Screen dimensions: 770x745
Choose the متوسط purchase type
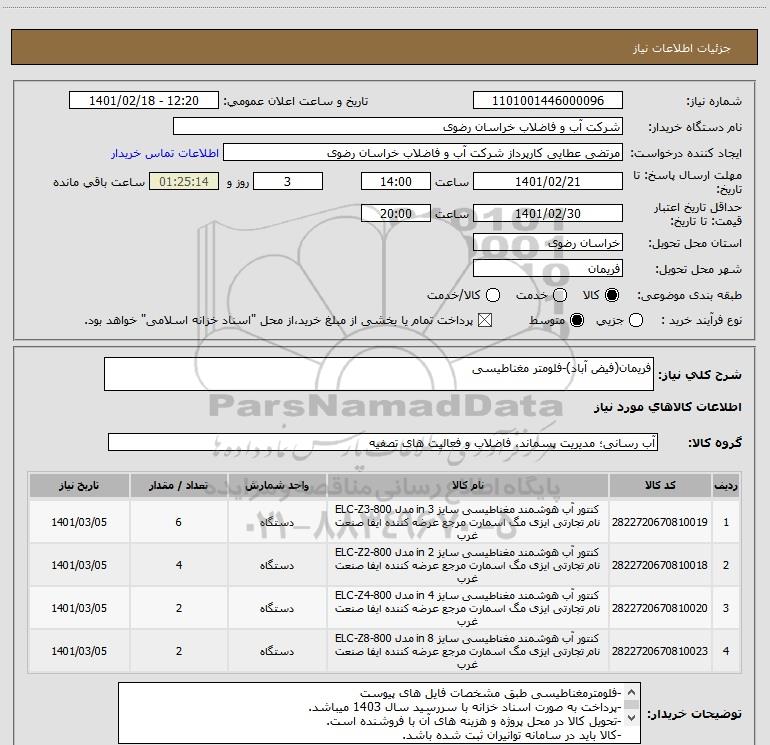coord(577,320)
